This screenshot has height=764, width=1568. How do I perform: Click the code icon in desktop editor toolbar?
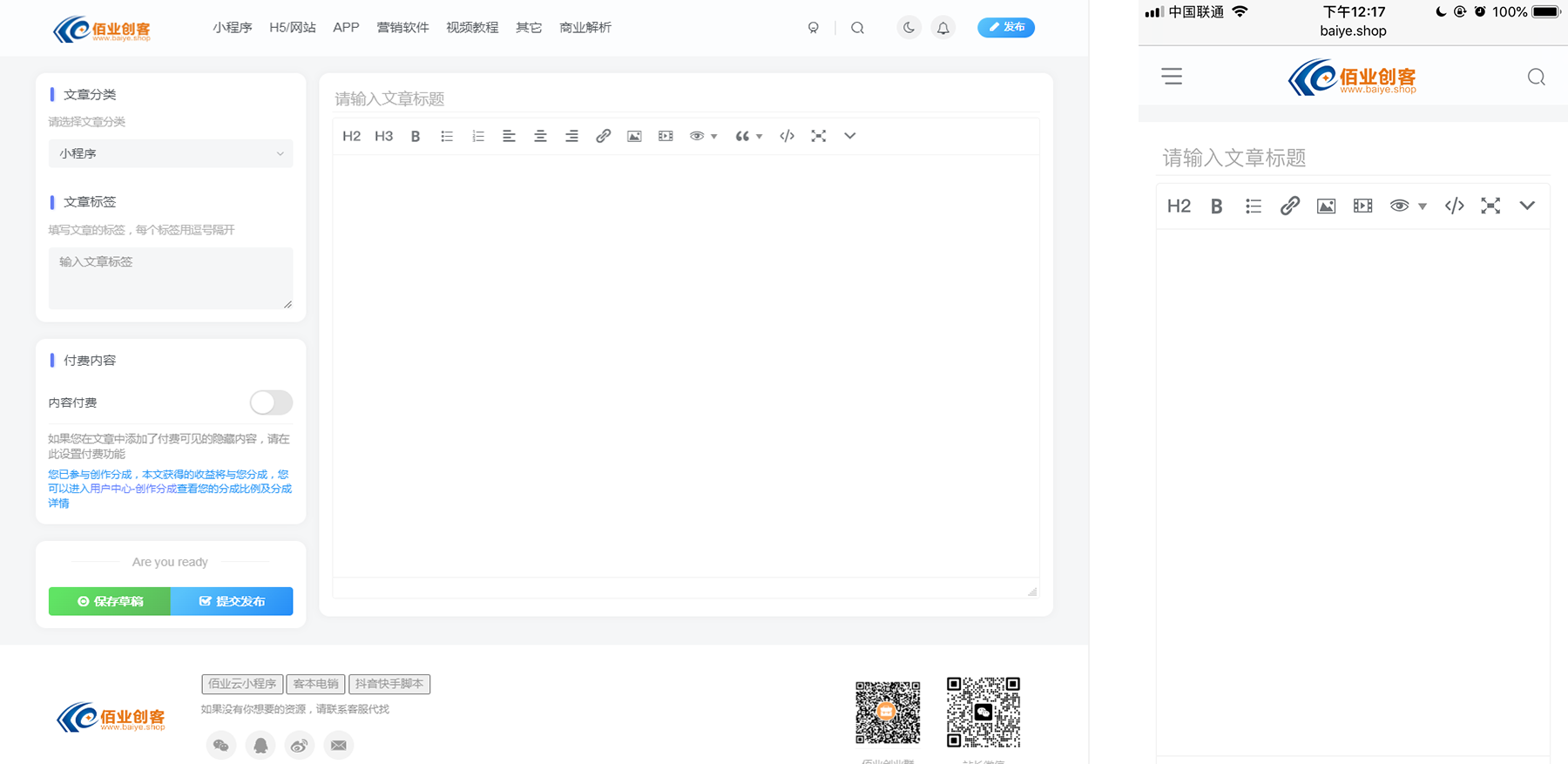(x=787, y=136)
